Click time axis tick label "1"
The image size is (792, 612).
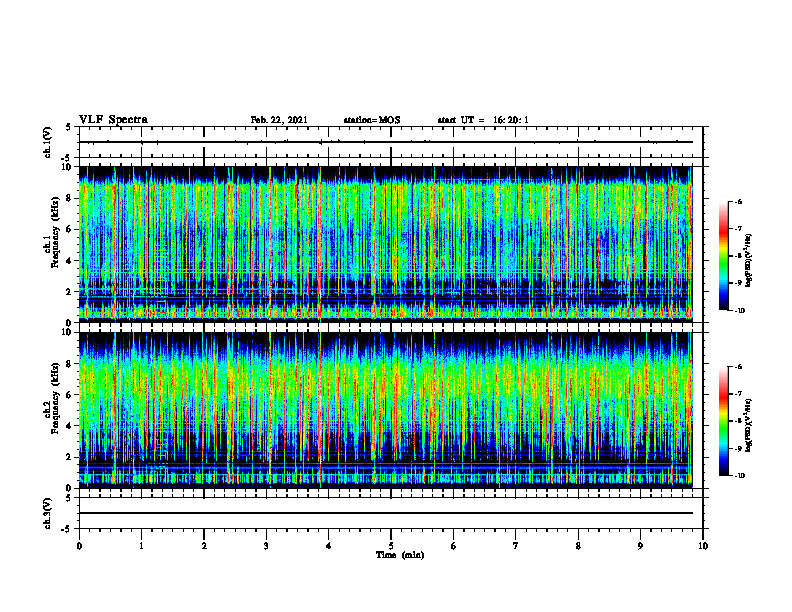click(141, 546)
